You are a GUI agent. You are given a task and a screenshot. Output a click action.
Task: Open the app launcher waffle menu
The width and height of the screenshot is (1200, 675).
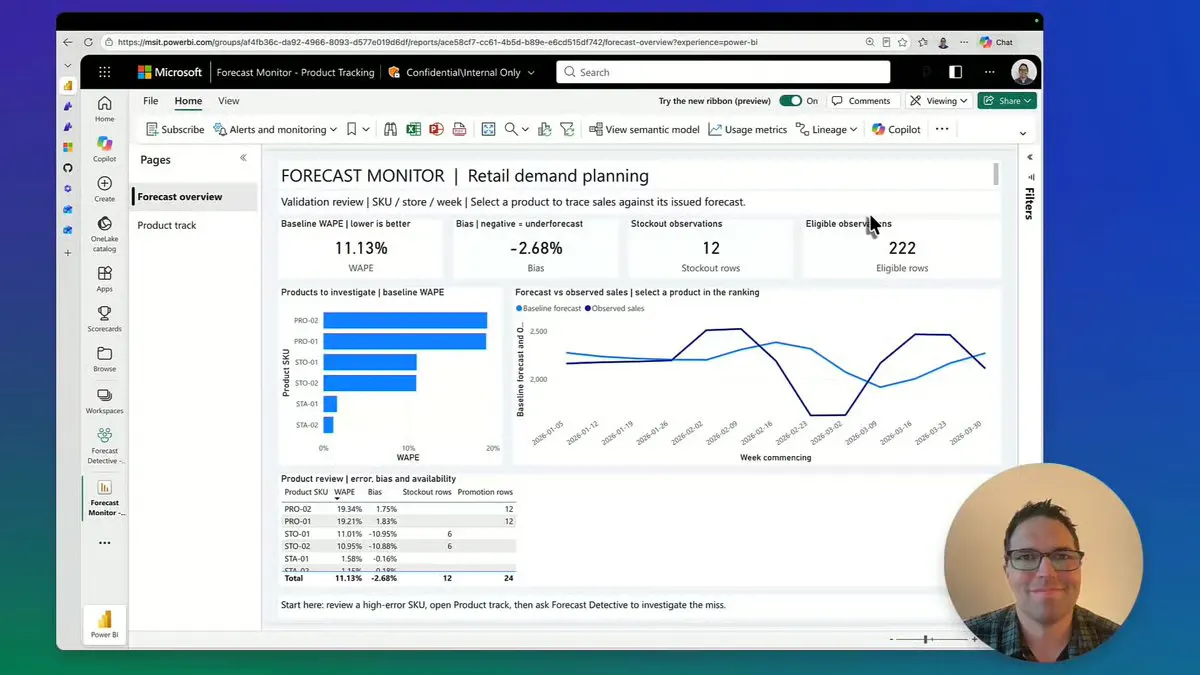(105, 72)
